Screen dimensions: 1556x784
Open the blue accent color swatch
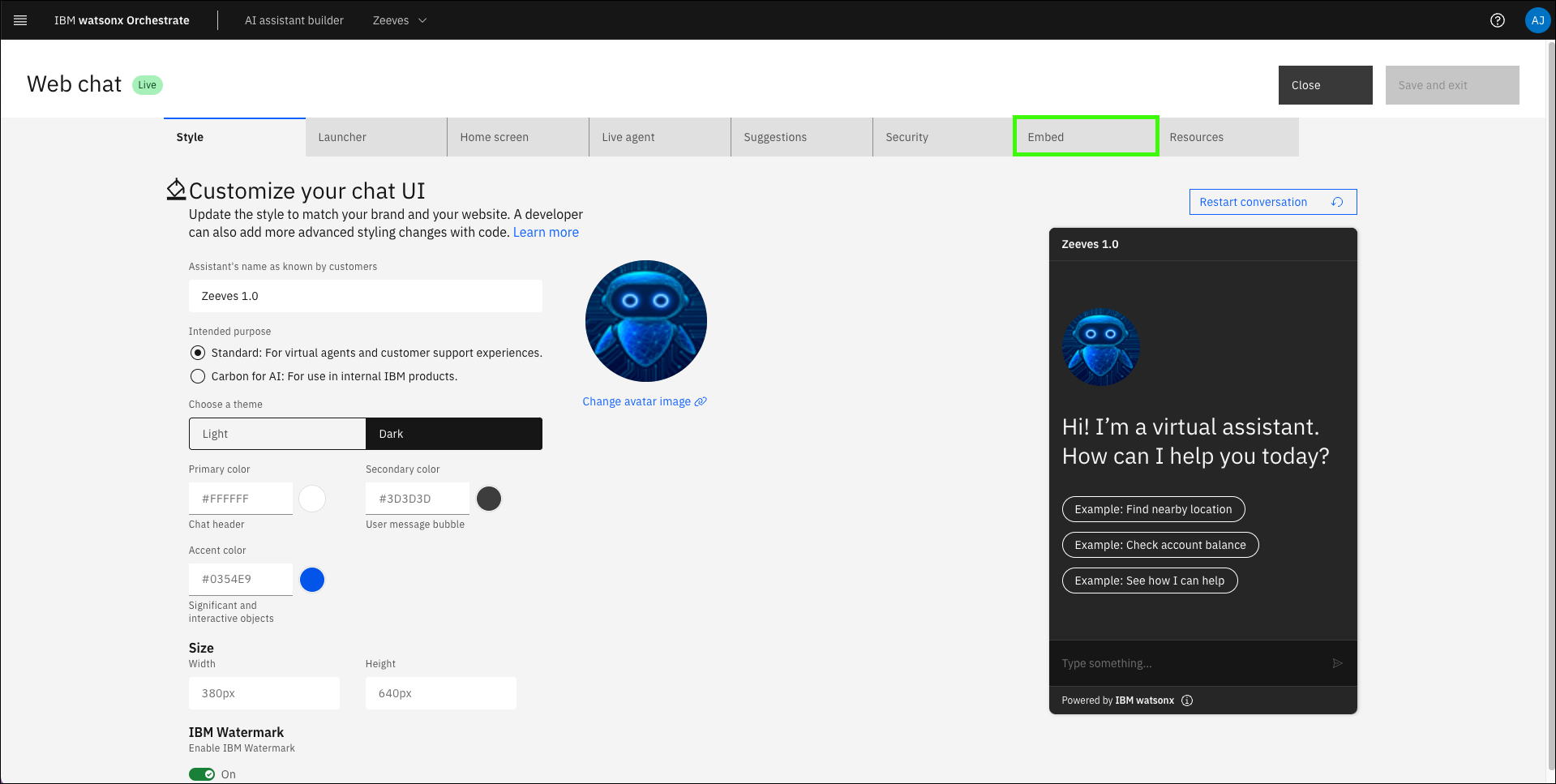[312, 580]
